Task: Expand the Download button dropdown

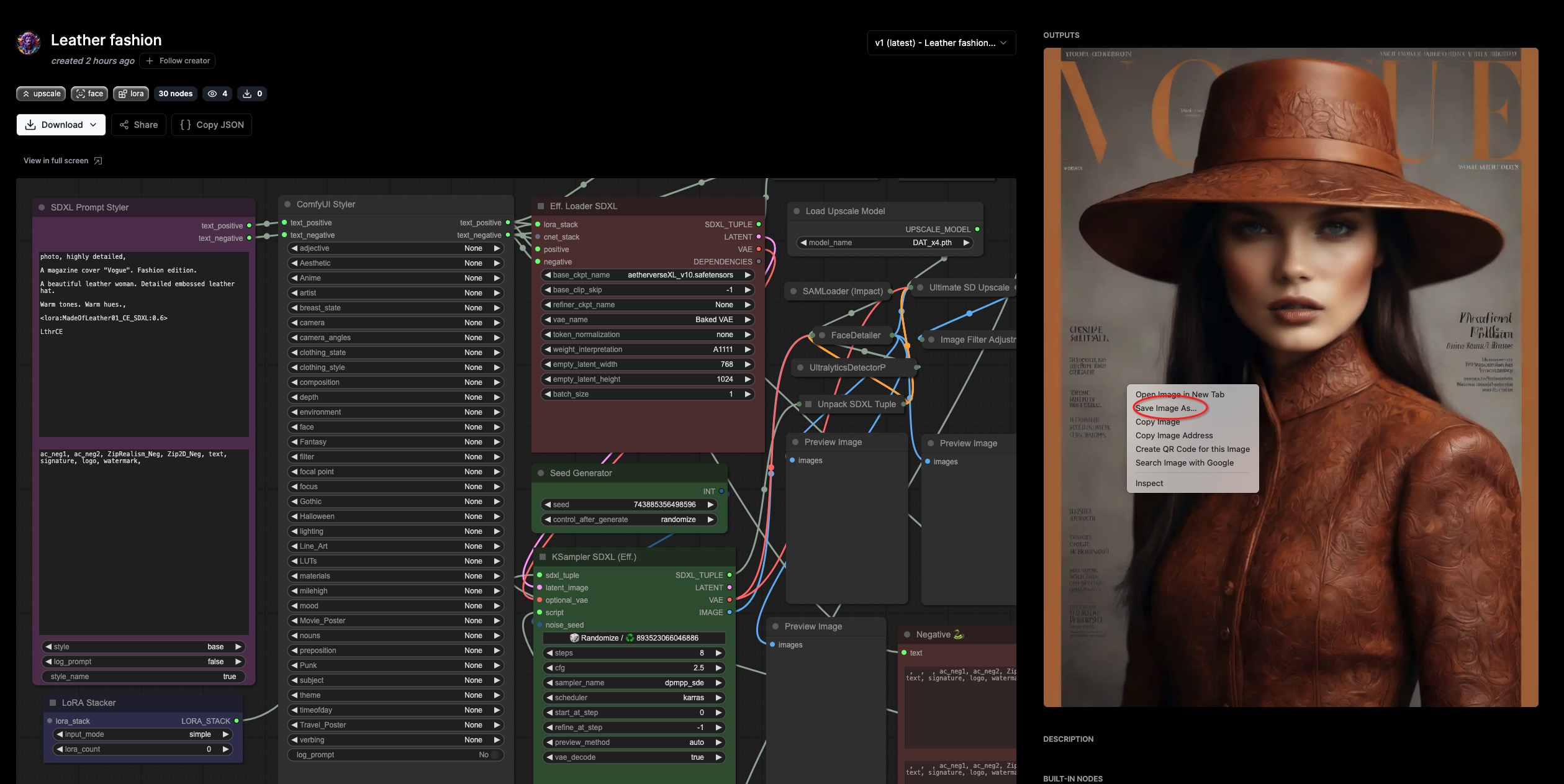Action: (93, 125)
